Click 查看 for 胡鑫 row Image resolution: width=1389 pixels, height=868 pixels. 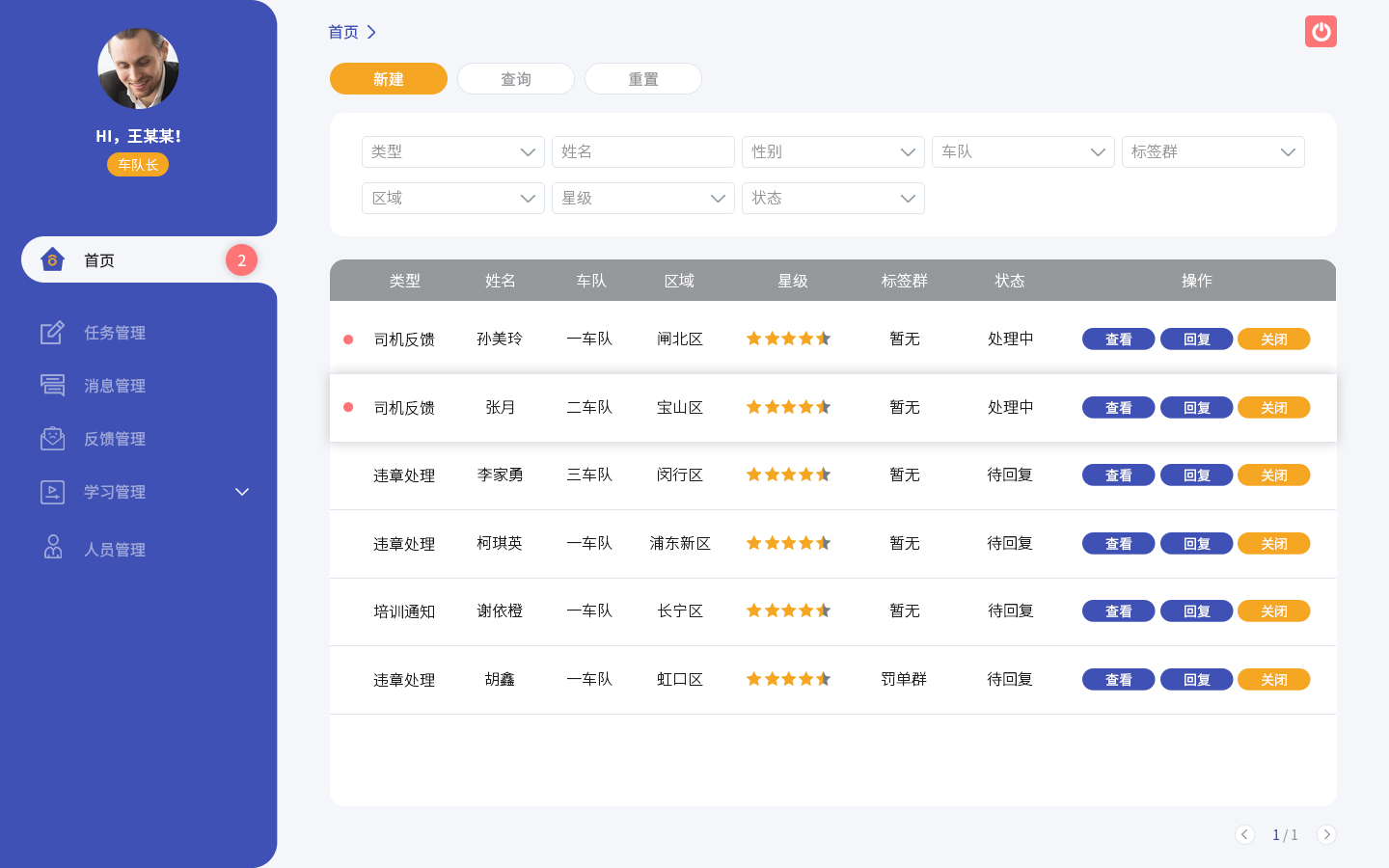[1119, 680]
